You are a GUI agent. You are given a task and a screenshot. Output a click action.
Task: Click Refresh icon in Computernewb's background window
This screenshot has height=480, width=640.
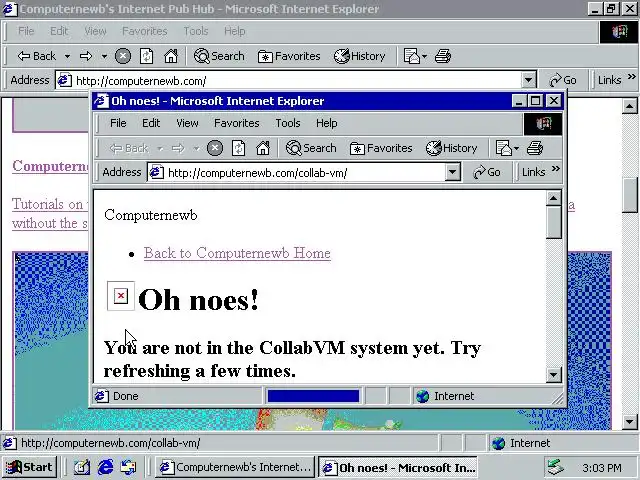click(147, 56)
